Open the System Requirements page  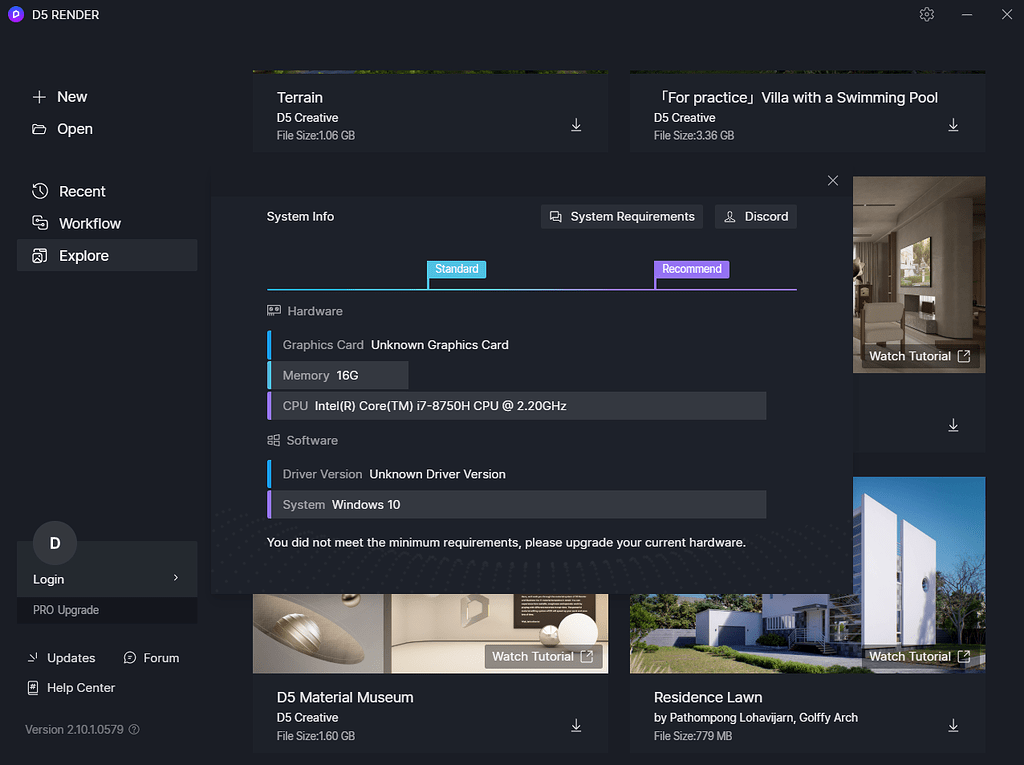tap(622, 216)
